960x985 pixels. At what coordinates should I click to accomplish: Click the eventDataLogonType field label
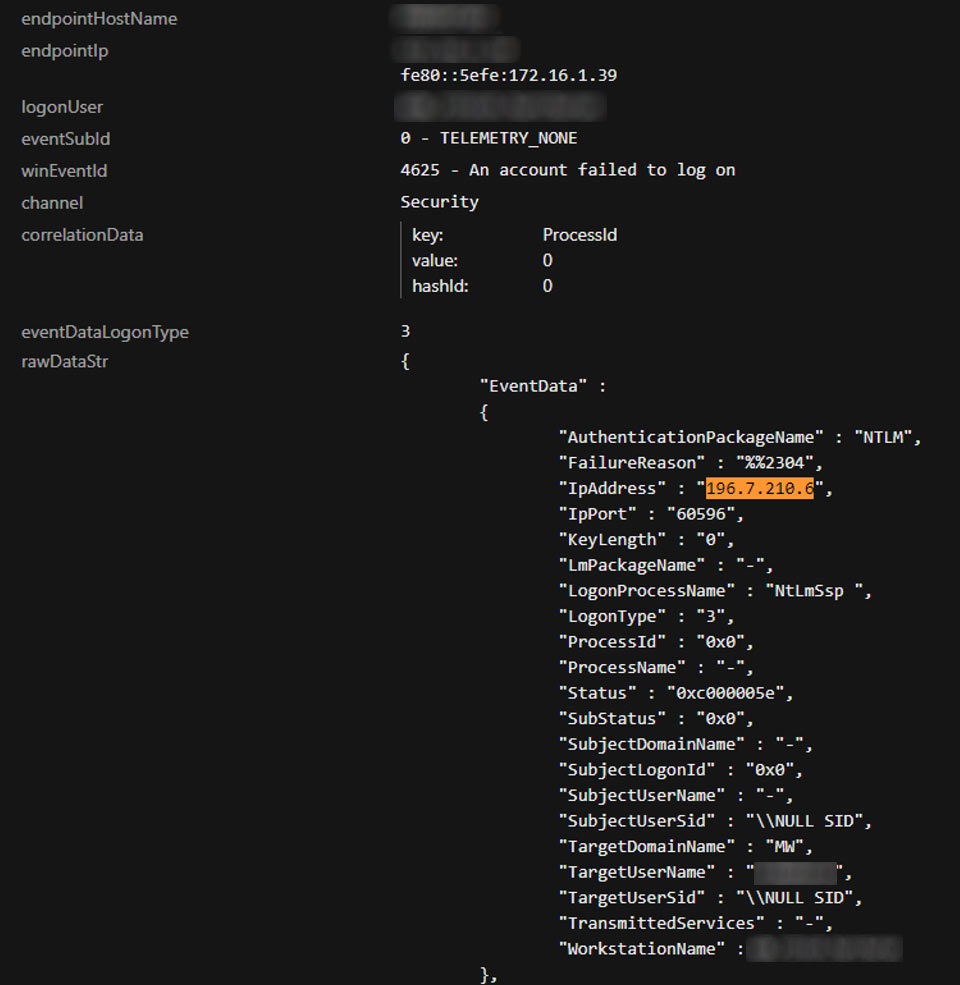pyautogui.click(x=105, y=332)
